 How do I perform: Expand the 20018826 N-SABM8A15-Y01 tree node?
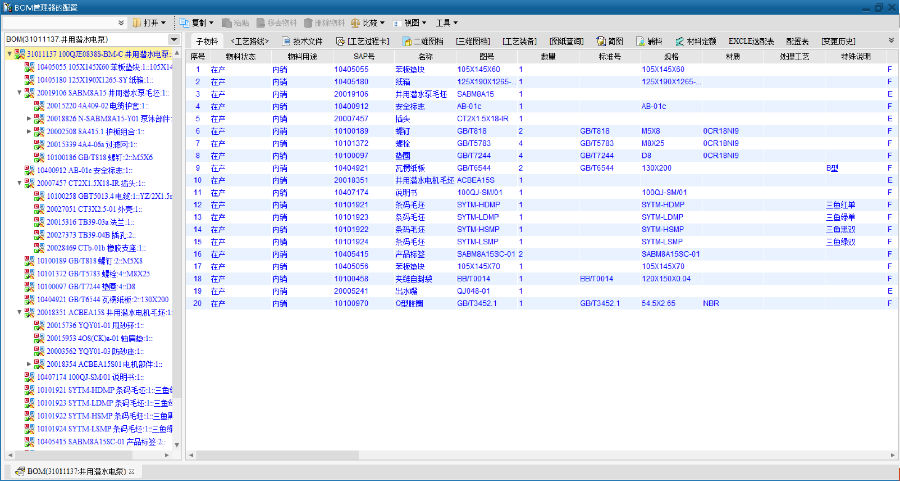tap(30, 118)
